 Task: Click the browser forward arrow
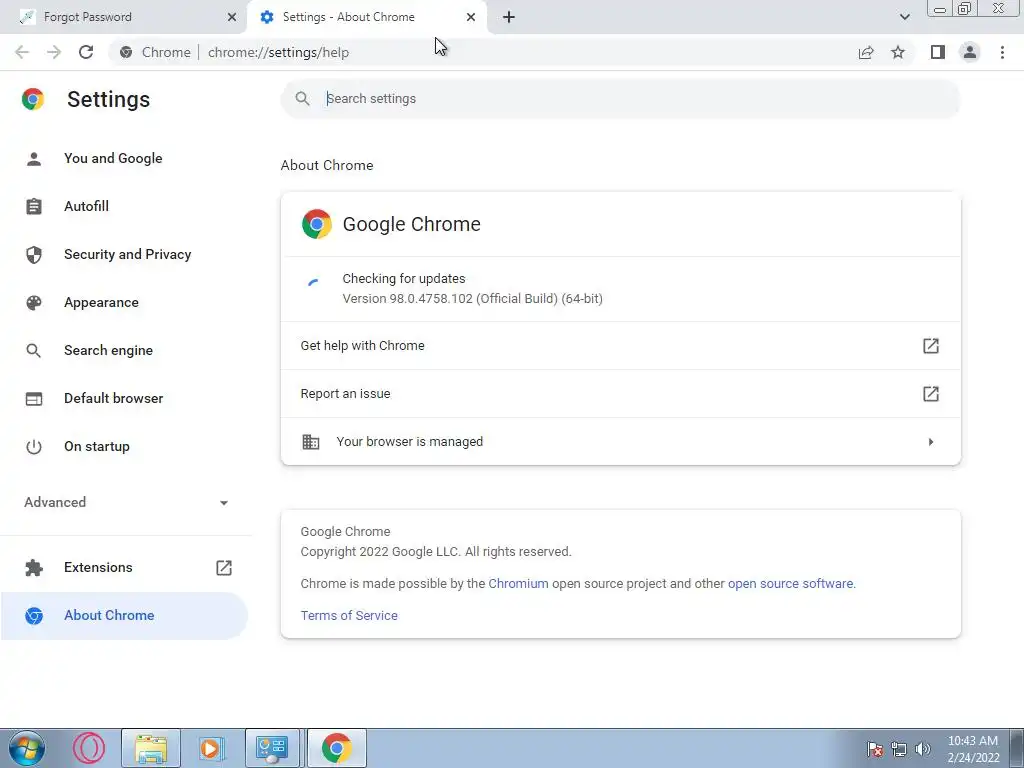[54, 52]
